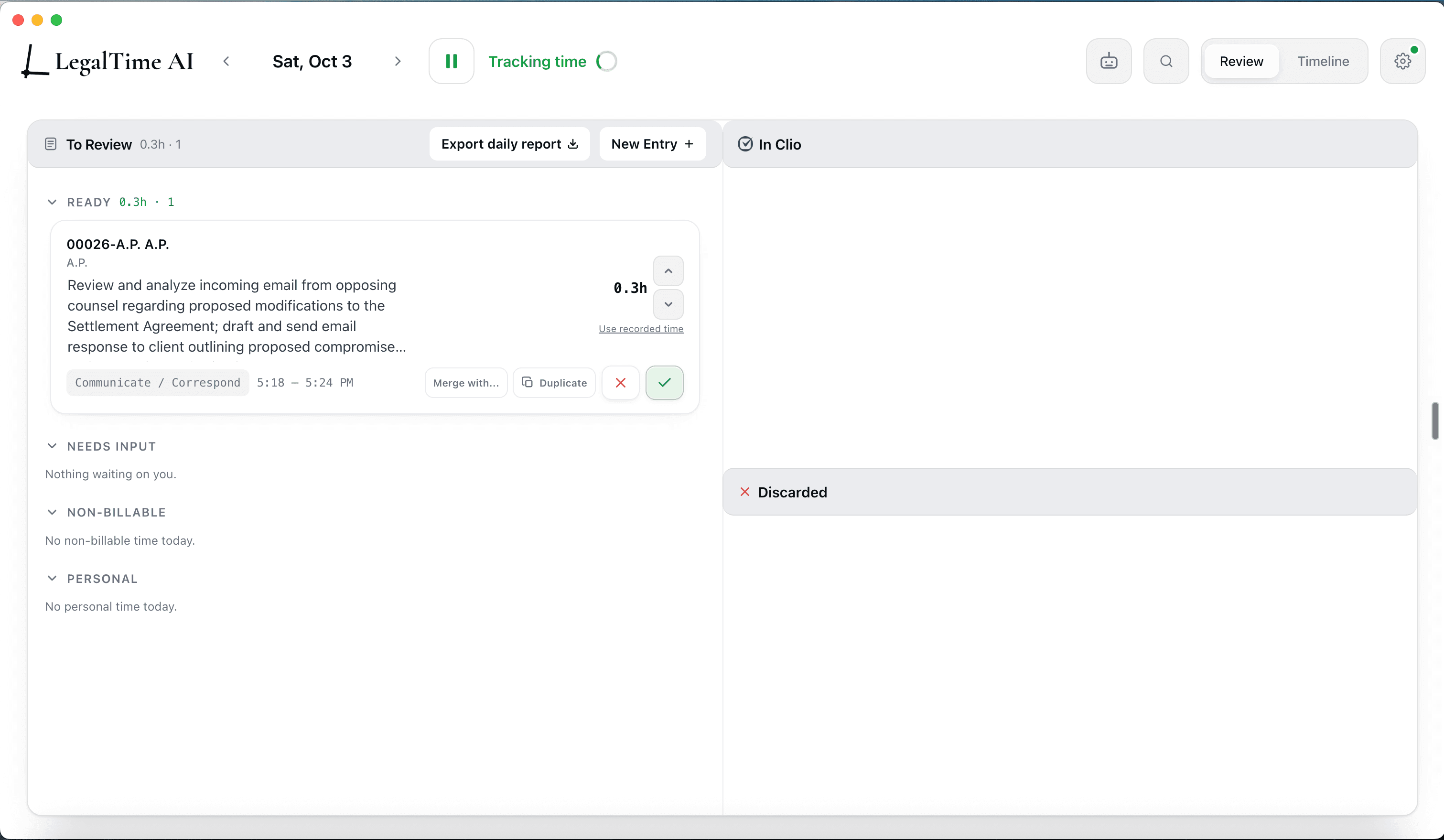
Task: Click the Tracking time status label
Action: tap(537, 61)
